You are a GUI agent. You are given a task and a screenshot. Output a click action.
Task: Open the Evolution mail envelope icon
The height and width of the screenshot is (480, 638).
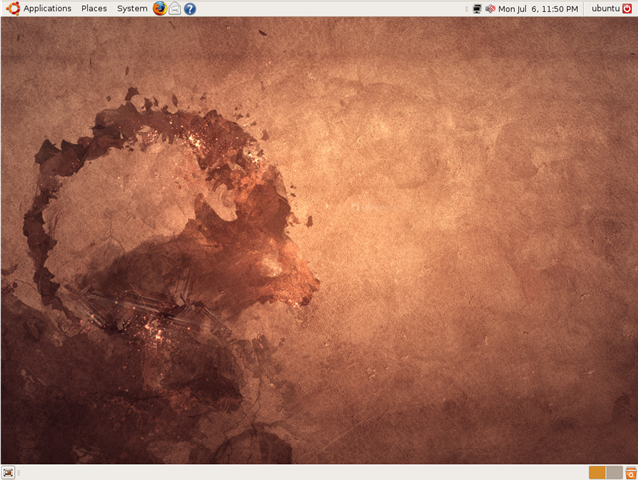175,8
